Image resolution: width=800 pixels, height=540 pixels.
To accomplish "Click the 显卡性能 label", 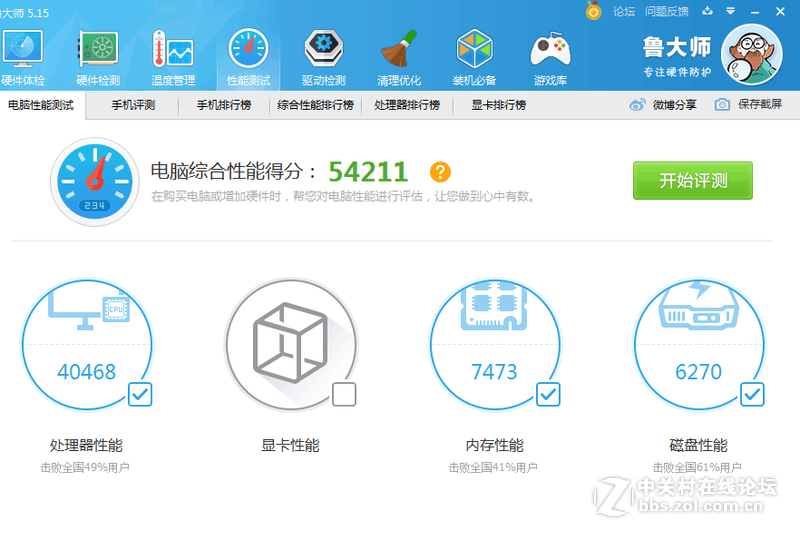I will tap(290, 445).
